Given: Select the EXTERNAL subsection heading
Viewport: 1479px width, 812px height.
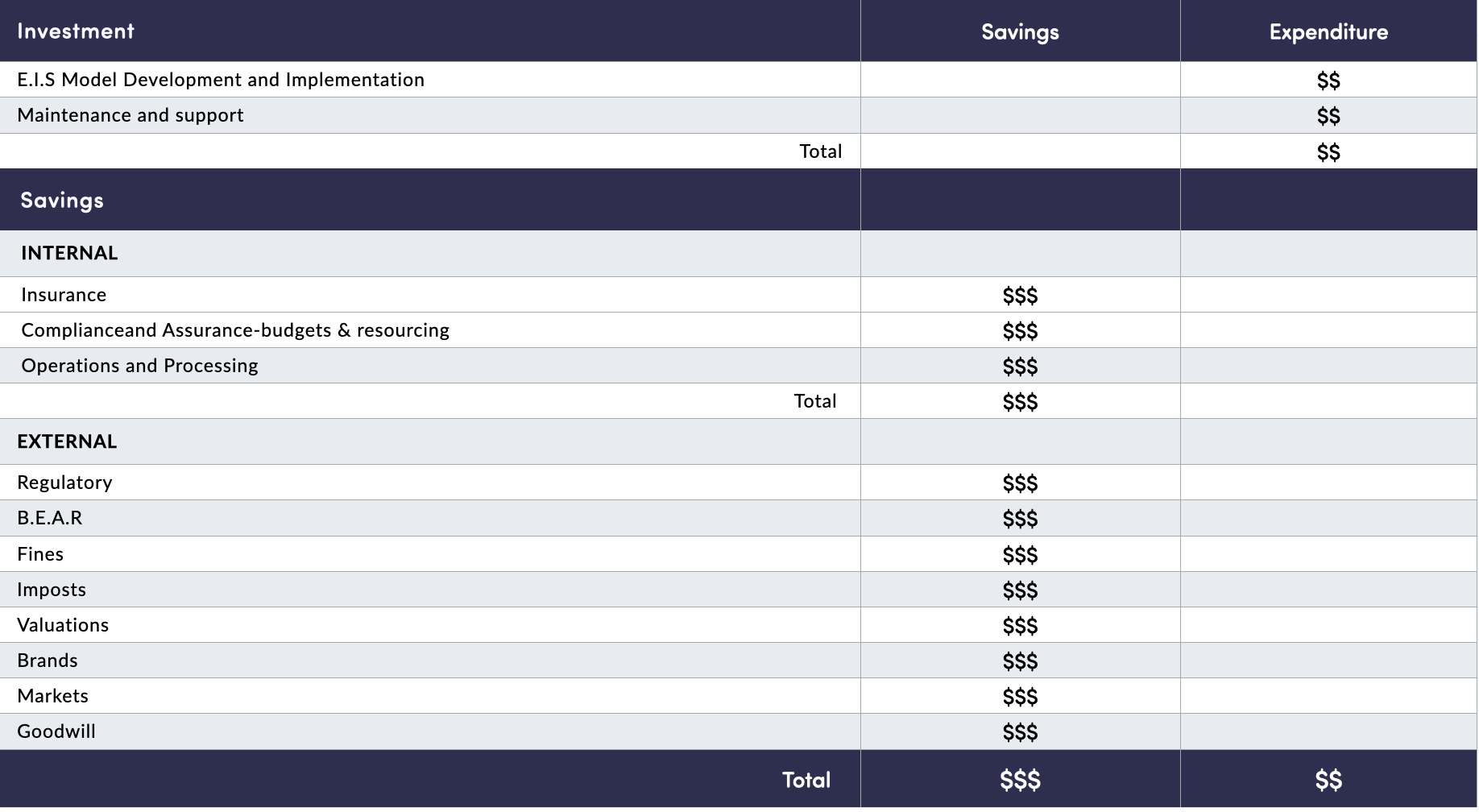Looking at the screenshot, I should 67,441.
